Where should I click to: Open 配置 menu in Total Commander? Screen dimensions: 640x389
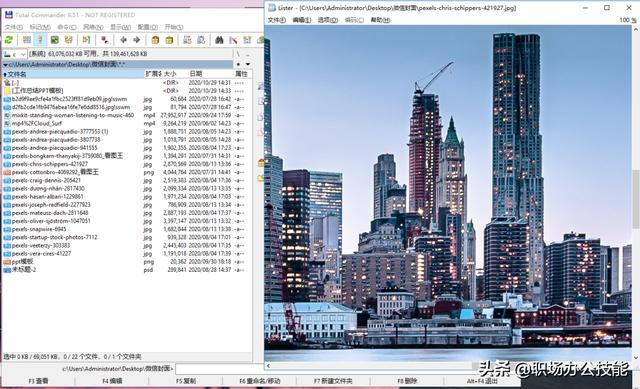point(147,27)
